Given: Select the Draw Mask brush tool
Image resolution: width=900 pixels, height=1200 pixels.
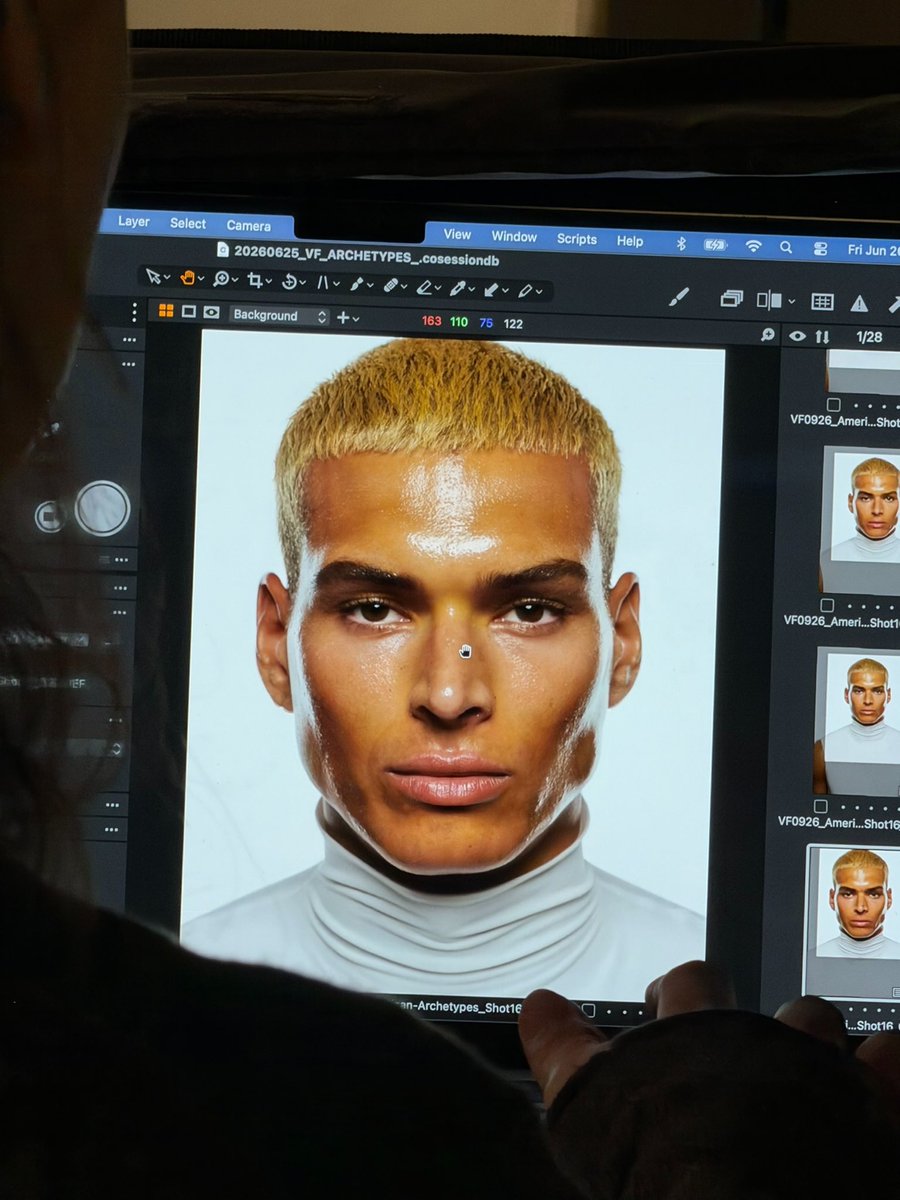Looking at the screenshot, I should click(x=356, y=285).
